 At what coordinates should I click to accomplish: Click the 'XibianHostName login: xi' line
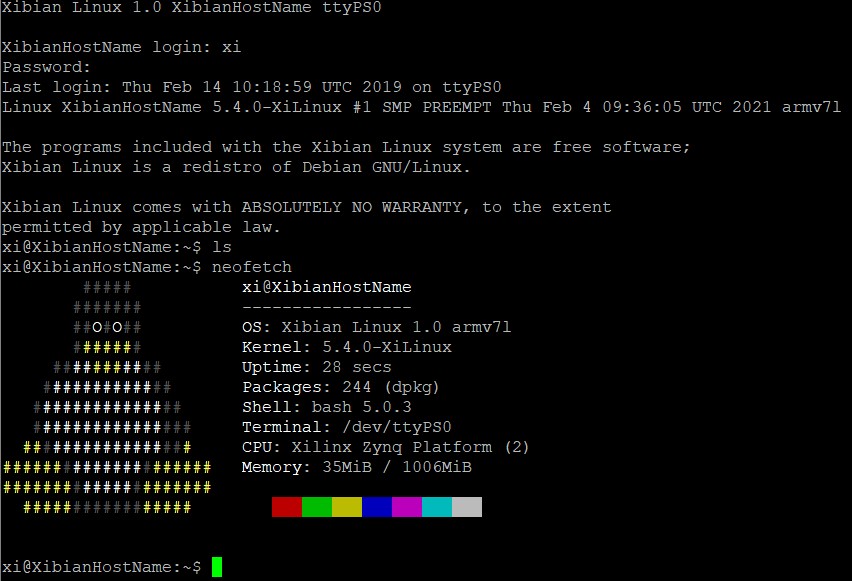(x=122, y=47)
